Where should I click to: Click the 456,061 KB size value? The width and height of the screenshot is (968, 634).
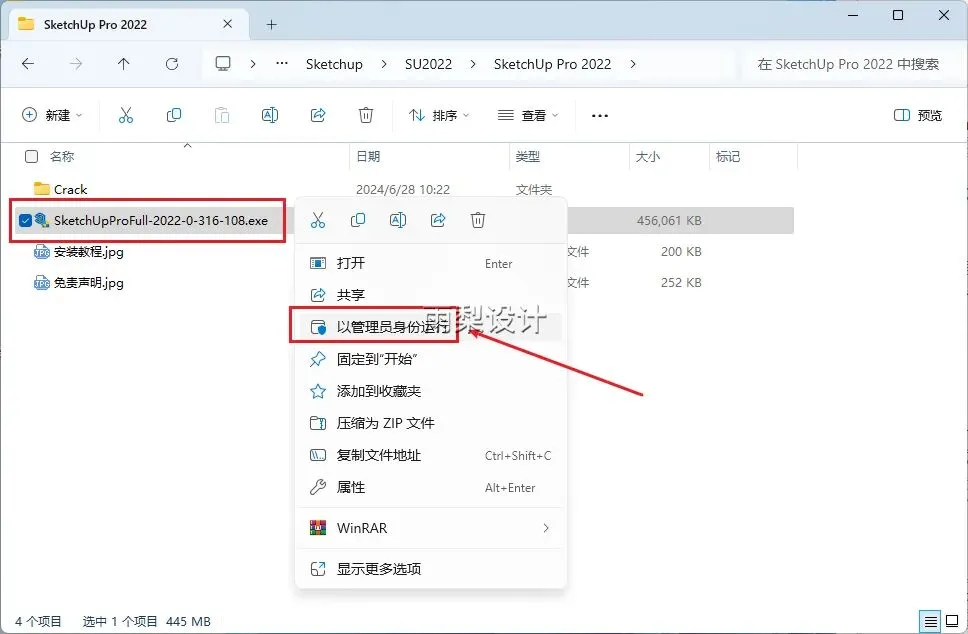[x=669, y=220]
